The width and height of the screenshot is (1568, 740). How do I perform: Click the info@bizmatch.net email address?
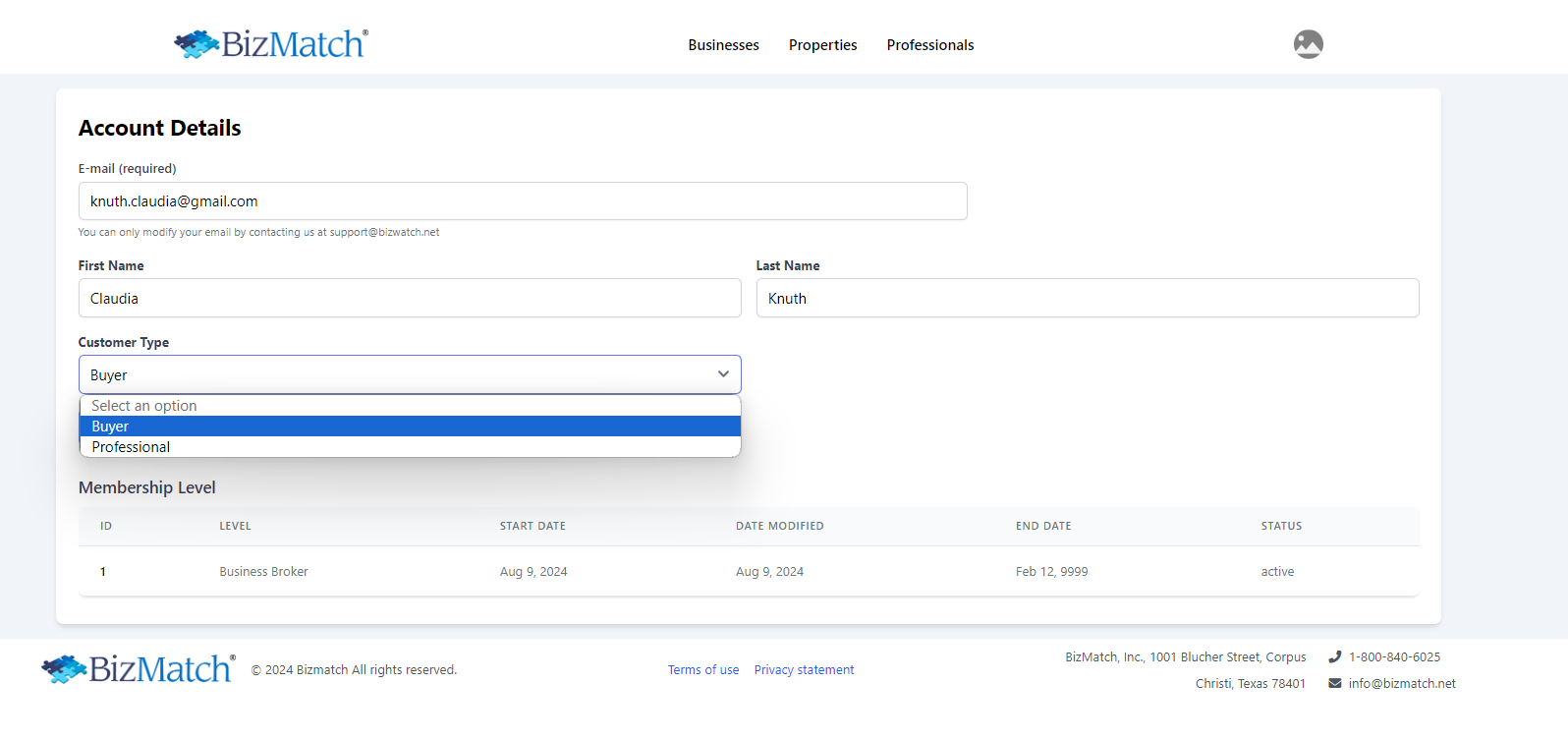point(1402,684)
